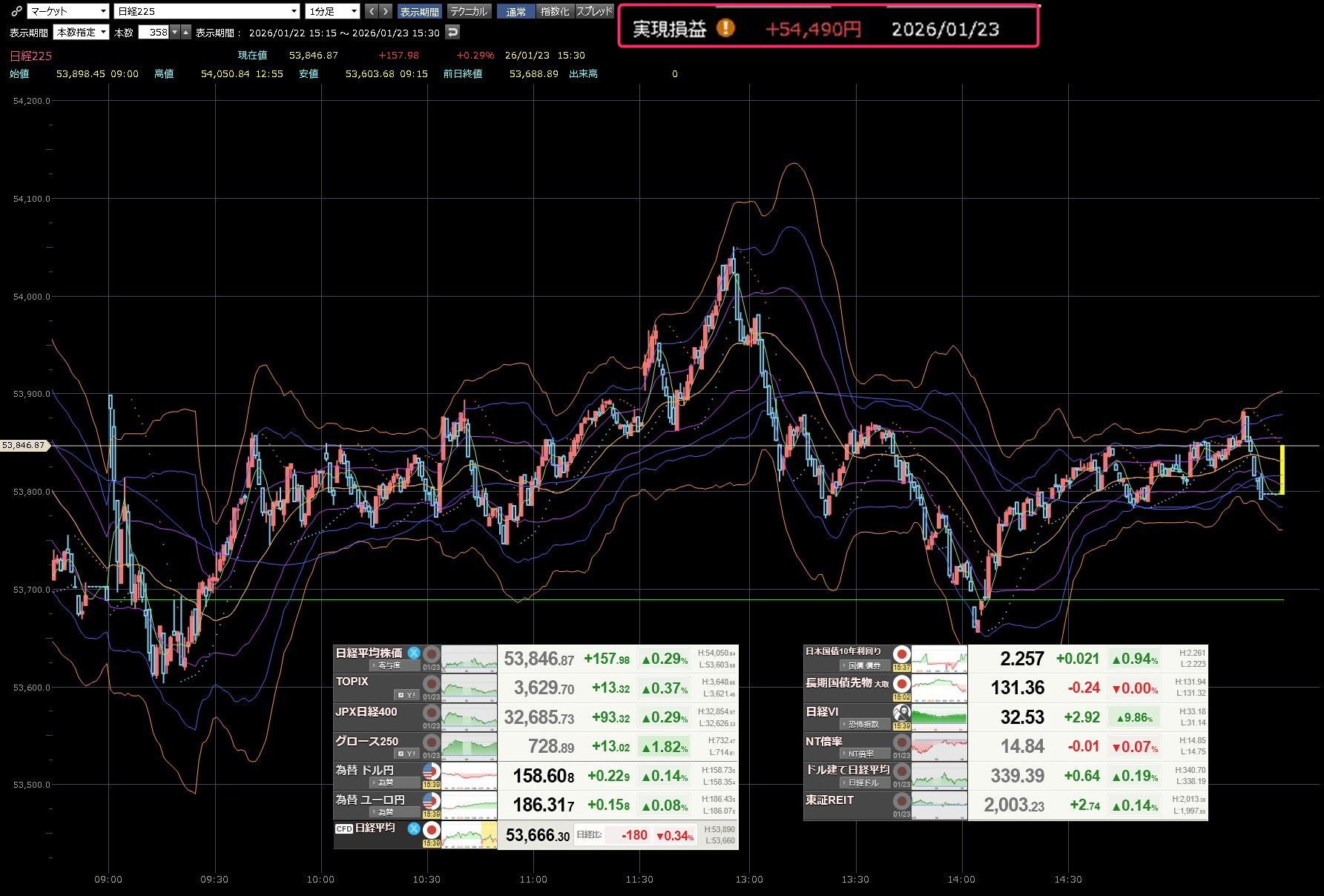The height and width of the screenshot is (896, 1324).
Task: Click the next arrow beside the timeframe selector
Action: (385, 11)
